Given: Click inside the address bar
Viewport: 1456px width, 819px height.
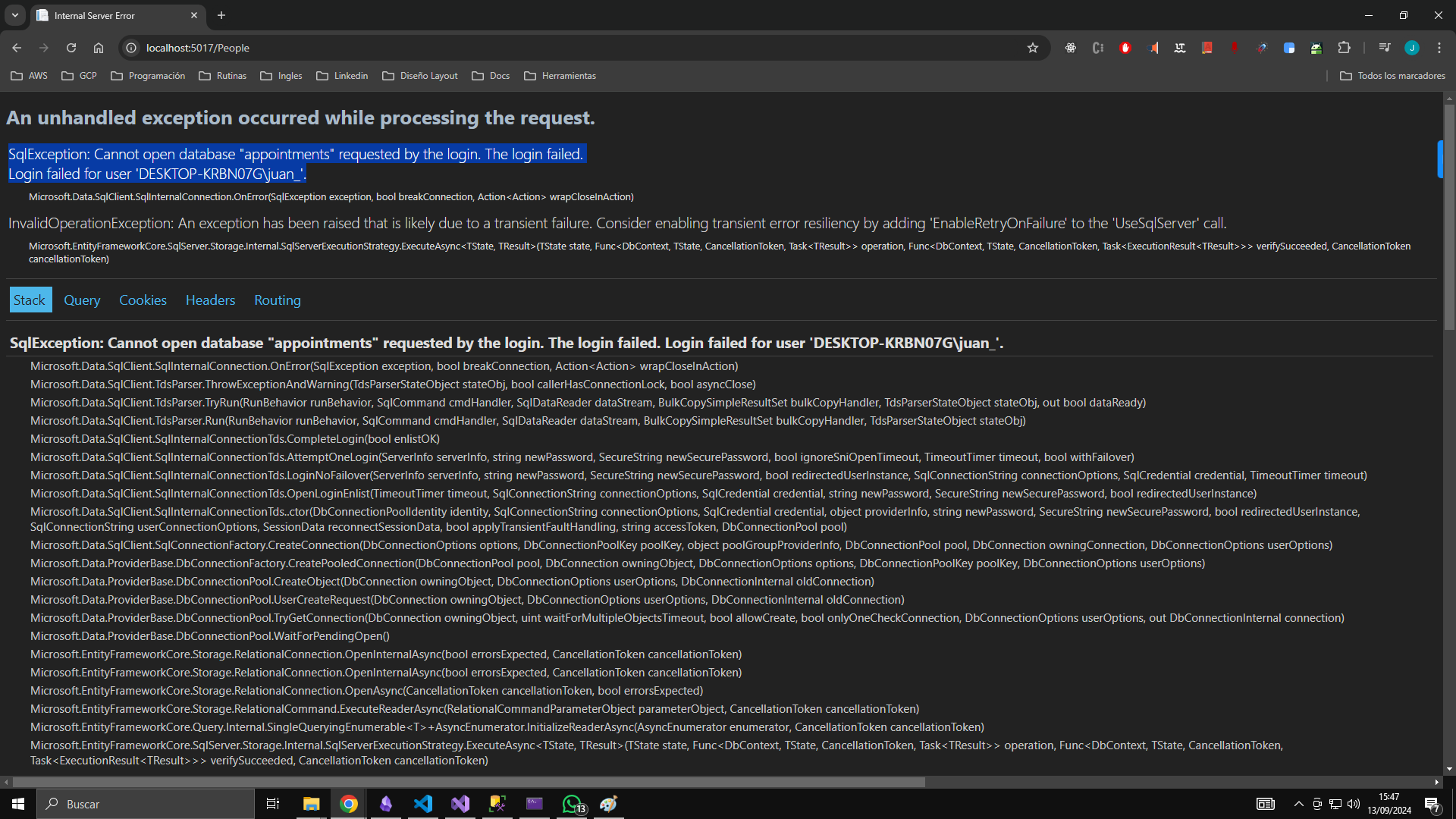Looking at the screenshot, I should pyautogui.click(x=455, y=47).
